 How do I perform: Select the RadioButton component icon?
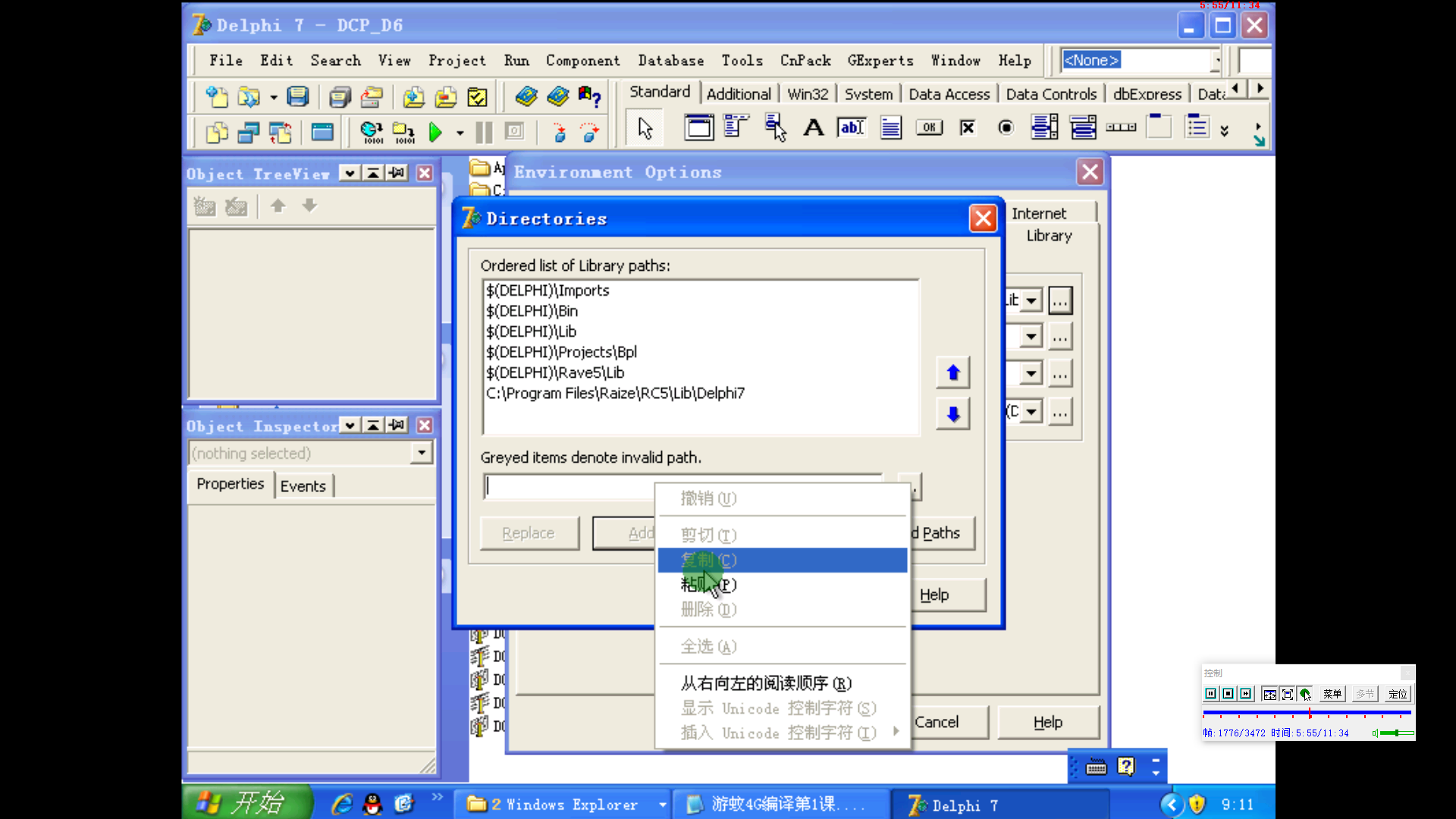pyautogui.click(x=1006, y=127)
